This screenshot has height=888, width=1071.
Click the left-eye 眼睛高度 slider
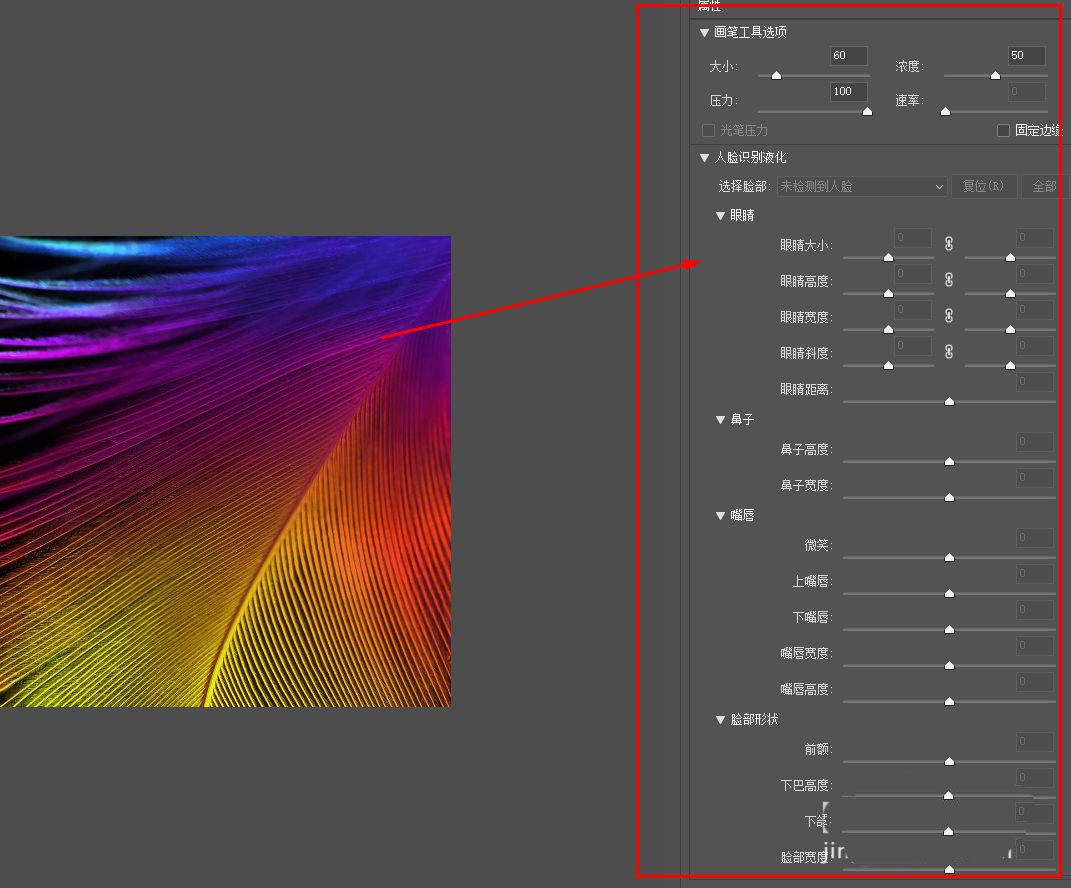coord(888,294)
